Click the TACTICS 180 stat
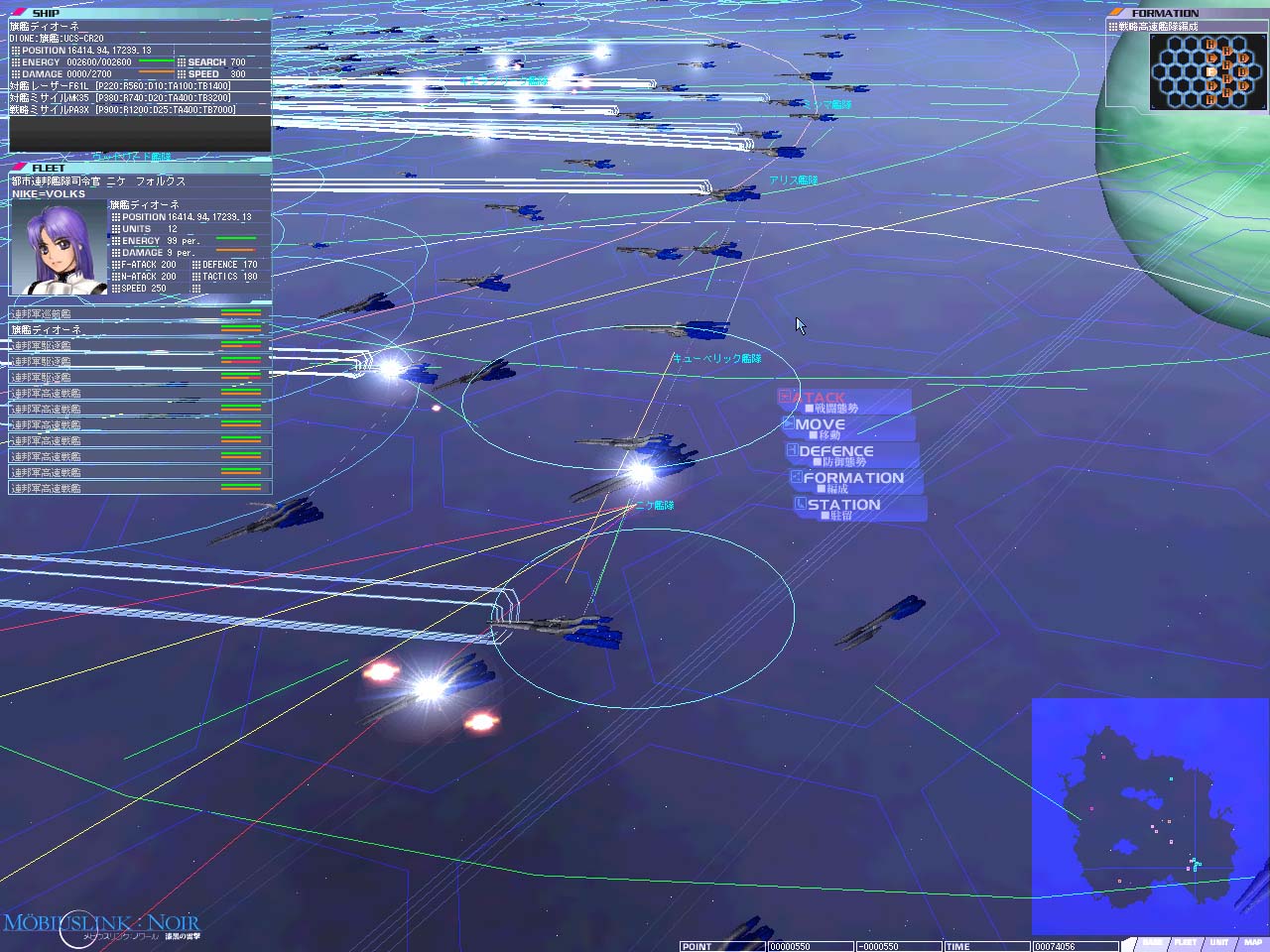The width and height of the screenshot is (1270, 952). (225, 277)
